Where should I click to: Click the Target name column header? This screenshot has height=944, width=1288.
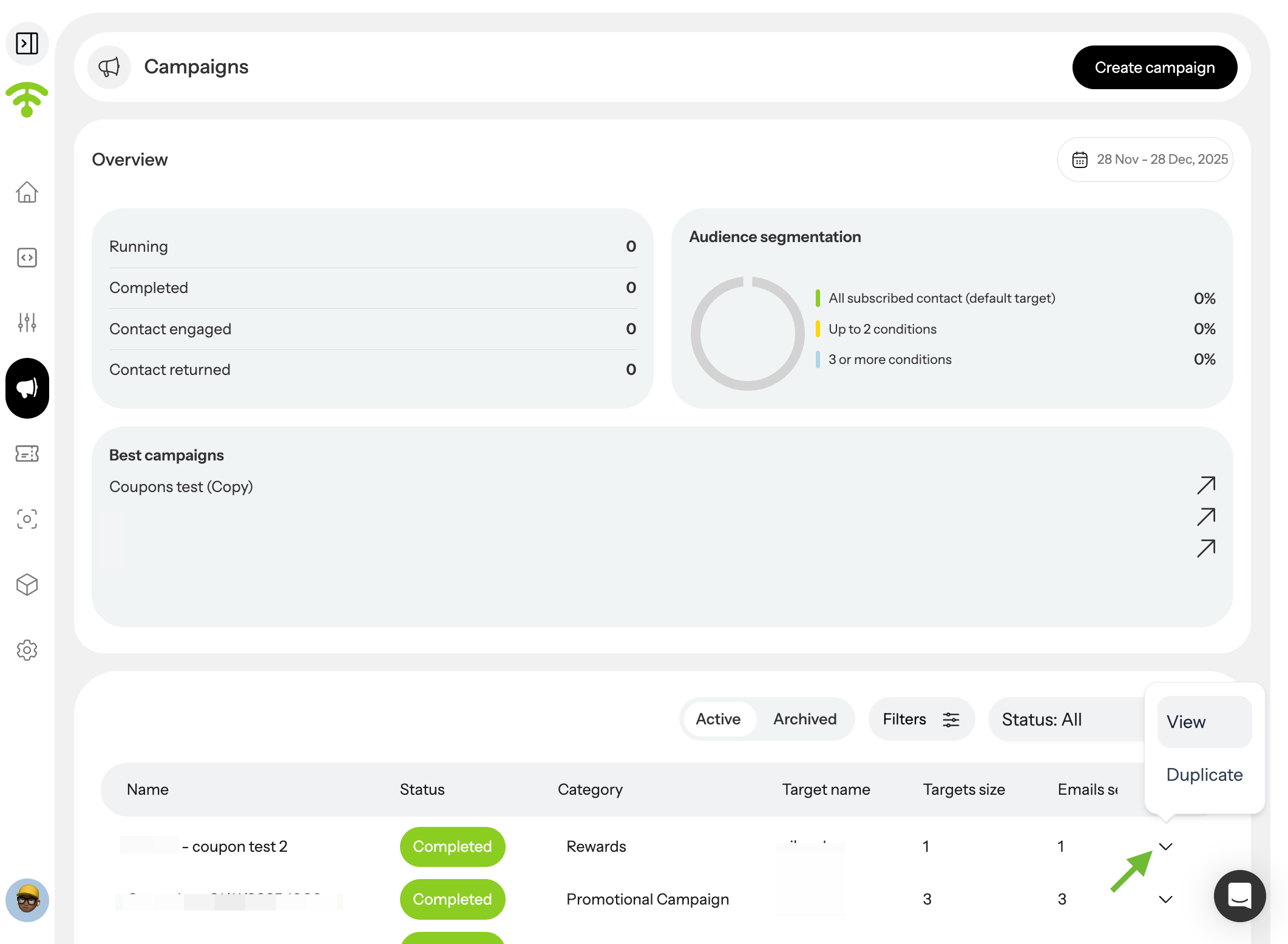[825, 789]
